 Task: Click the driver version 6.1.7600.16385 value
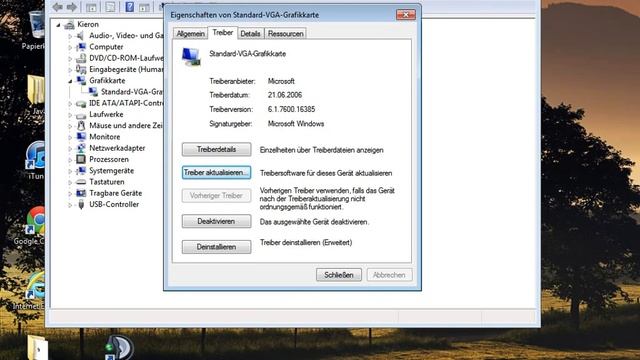pyautogui.click(x=291, y=109)
